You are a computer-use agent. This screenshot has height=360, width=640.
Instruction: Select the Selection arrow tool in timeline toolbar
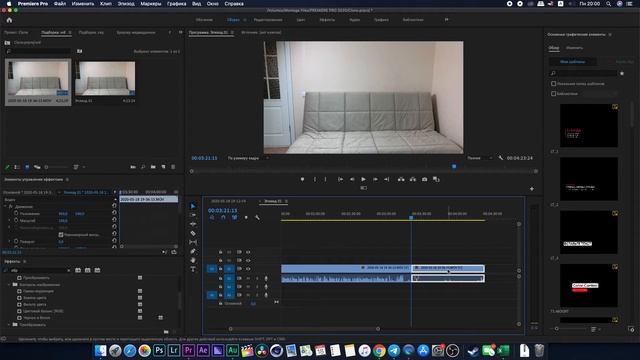pyautogui.click(x=193, y=206)
